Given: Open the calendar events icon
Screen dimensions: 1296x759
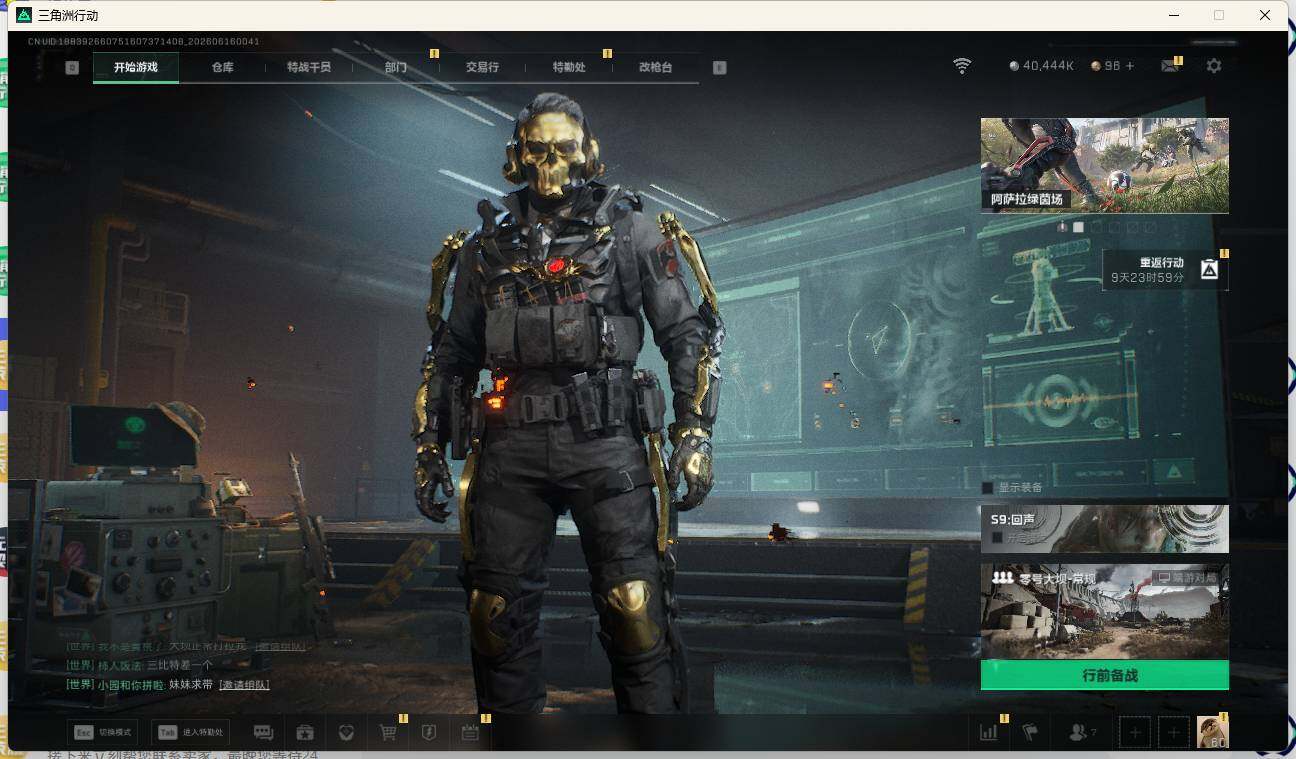Looking at the screenshot, I should tap(470, 733).
